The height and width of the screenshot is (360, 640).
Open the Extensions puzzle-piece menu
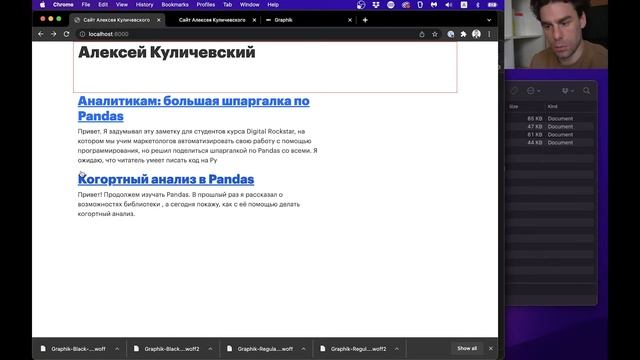coord(463,34)
